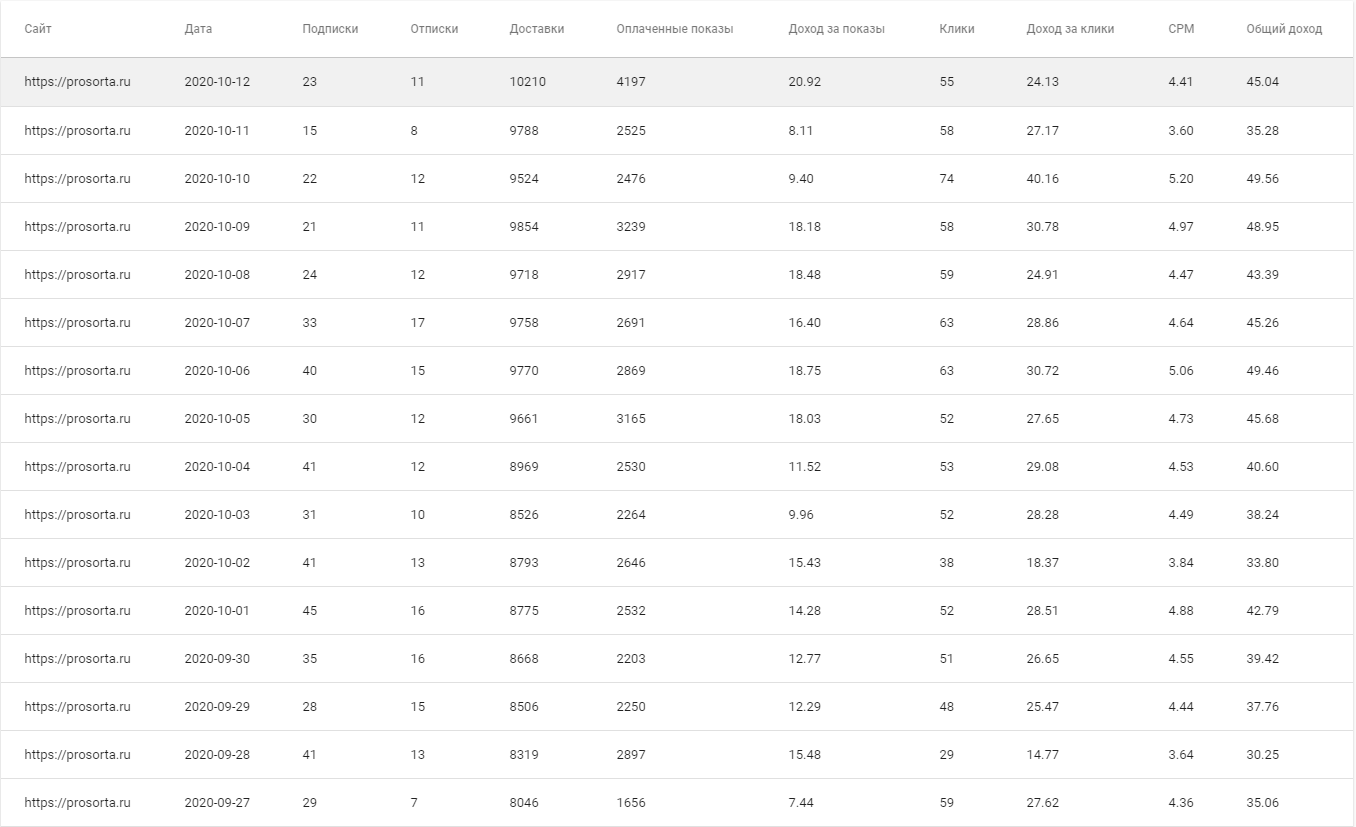Sort table by the Дата column header
Image resolution: width=1356 pixels, height=827 pixels.
pos(198,29)
